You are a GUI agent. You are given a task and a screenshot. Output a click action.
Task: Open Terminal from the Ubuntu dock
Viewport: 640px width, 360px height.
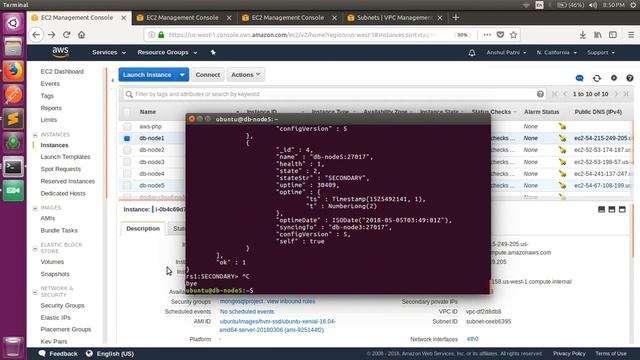(13, 167)
